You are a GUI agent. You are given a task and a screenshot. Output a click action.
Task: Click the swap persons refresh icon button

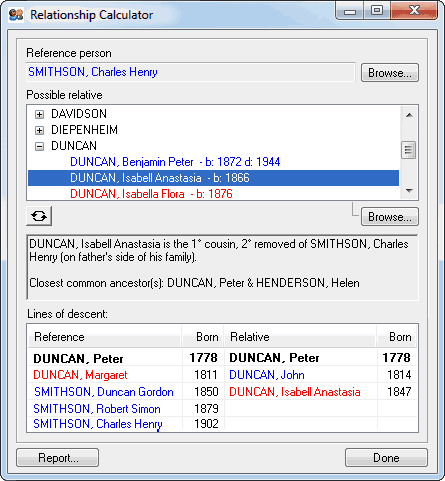(x=39, y=216)
